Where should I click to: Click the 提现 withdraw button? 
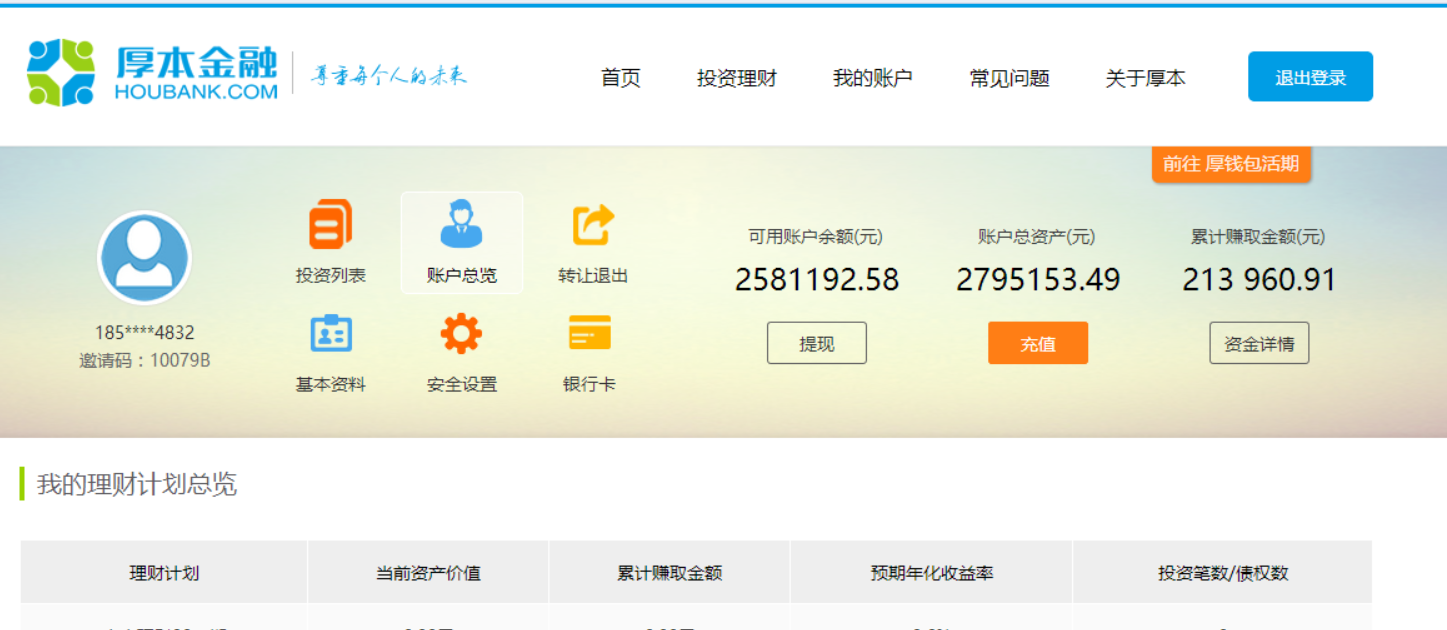coord(816,342)
